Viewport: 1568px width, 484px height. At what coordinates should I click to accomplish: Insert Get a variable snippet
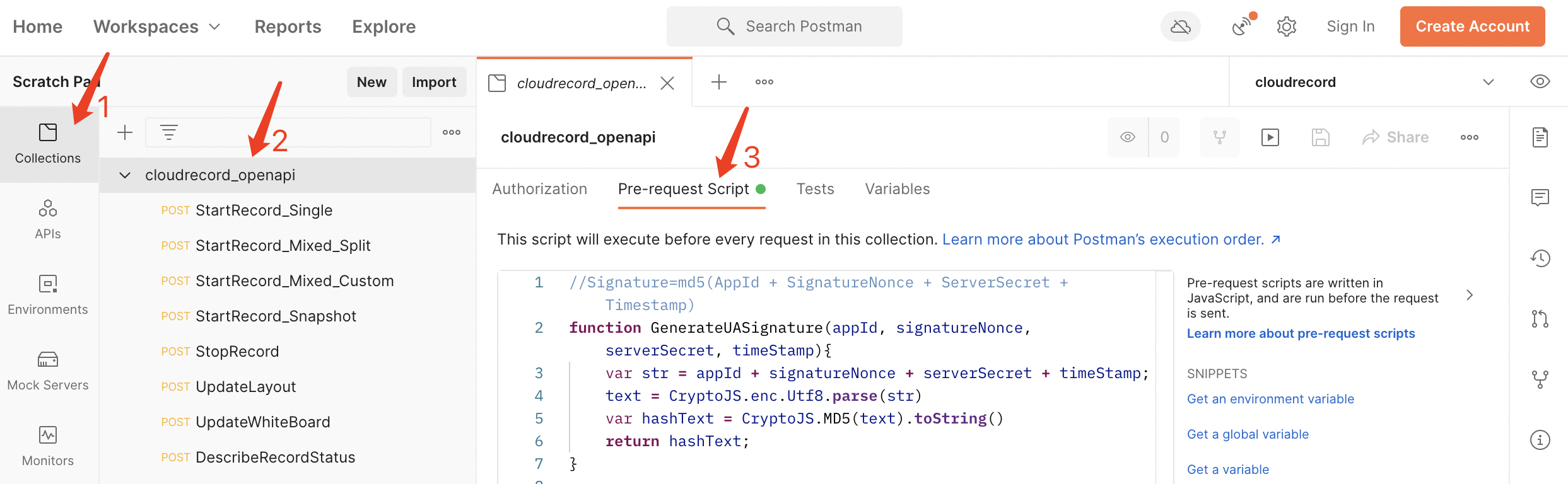coord(1227,470)
